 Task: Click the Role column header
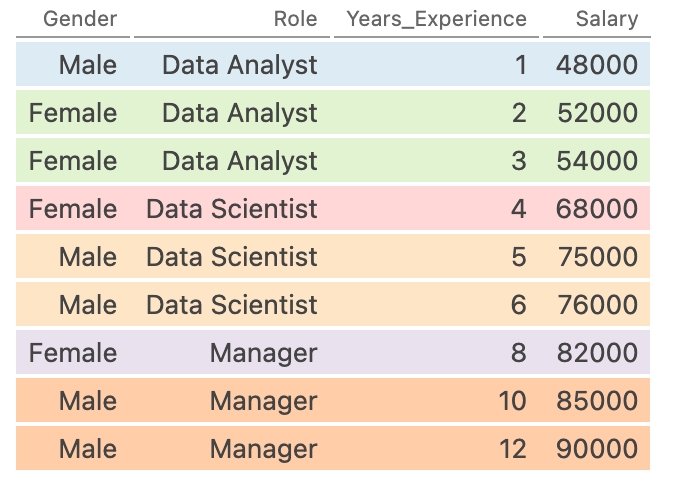tap(295, 19)
